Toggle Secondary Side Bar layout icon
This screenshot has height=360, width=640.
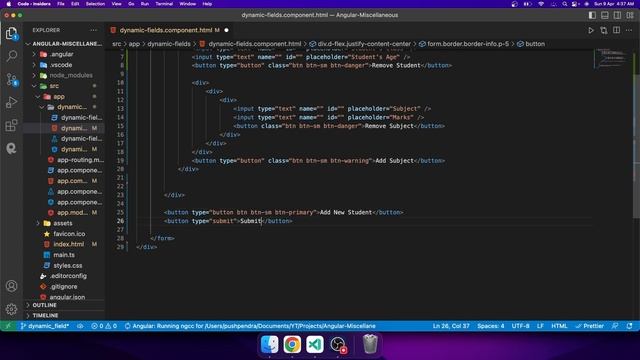point(617,15)
